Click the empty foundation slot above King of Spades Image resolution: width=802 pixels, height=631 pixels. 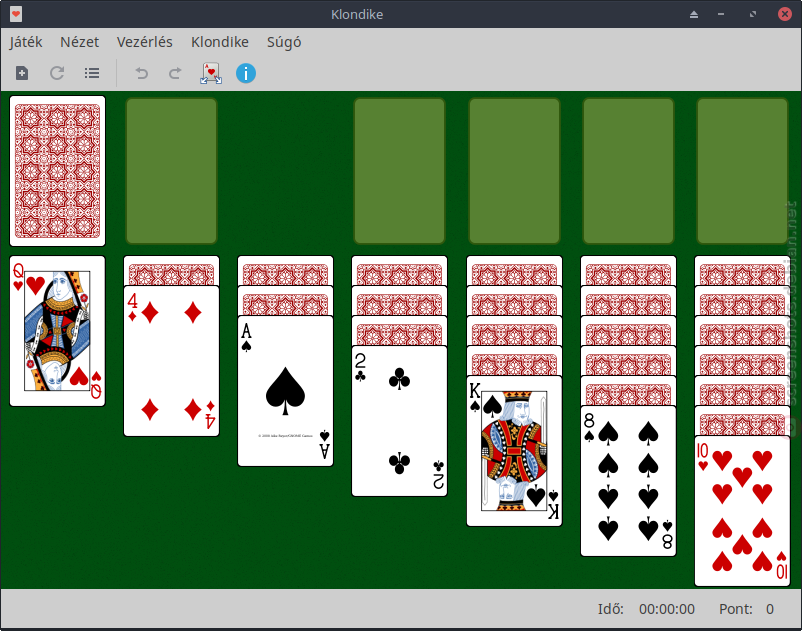click(514, 171)
